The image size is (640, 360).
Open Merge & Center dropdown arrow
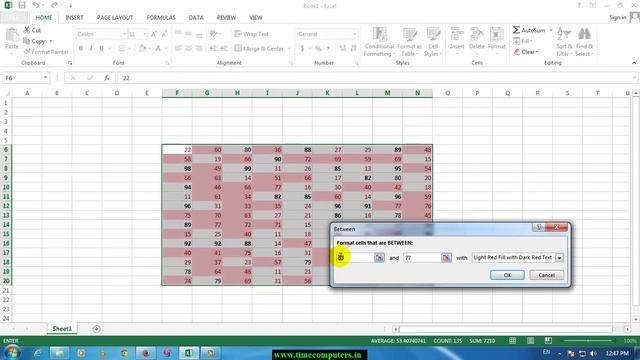point(289,48)
